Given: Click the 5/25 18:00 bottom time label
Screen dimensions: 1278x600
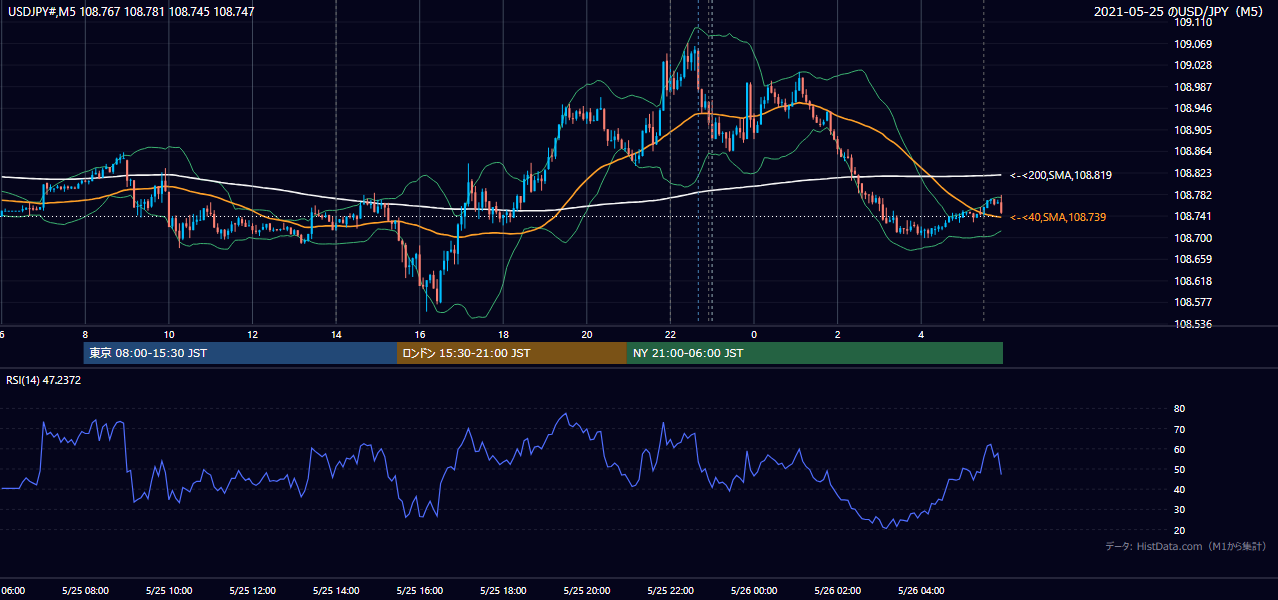Looking at the screenshot, I should [x=503, y=590].
